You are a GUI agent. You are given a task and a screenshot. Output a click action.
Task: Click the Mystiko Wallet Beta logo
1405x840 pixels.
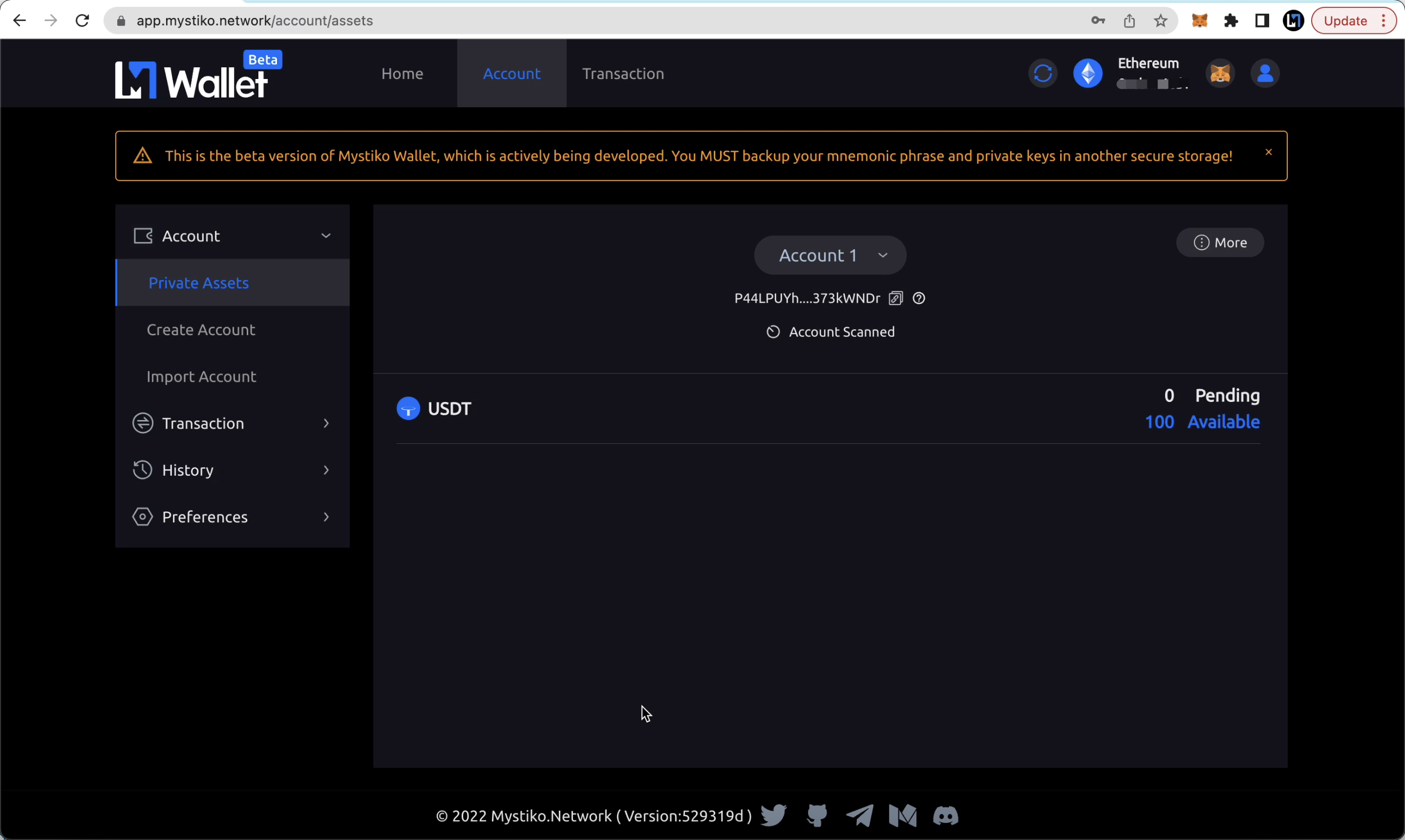198,75
